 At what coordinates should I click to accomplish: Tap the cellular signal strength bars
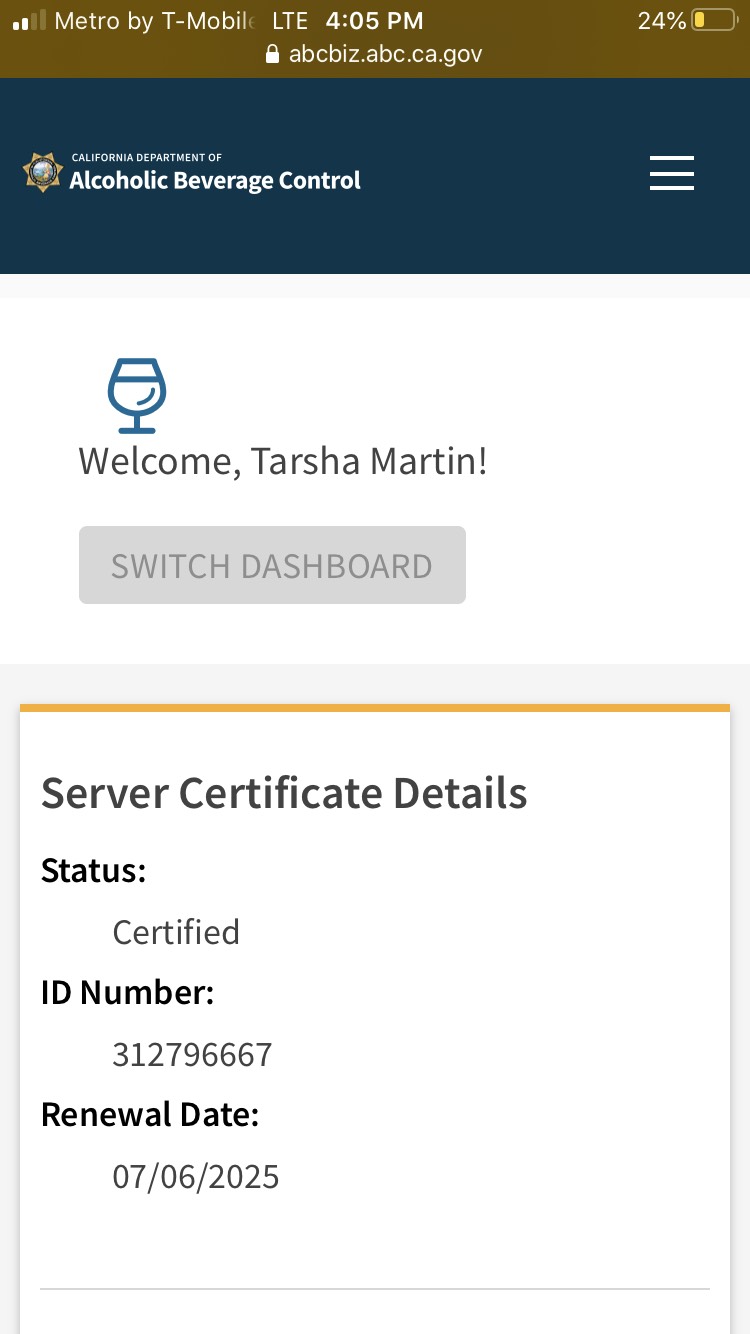pos(29,21)
